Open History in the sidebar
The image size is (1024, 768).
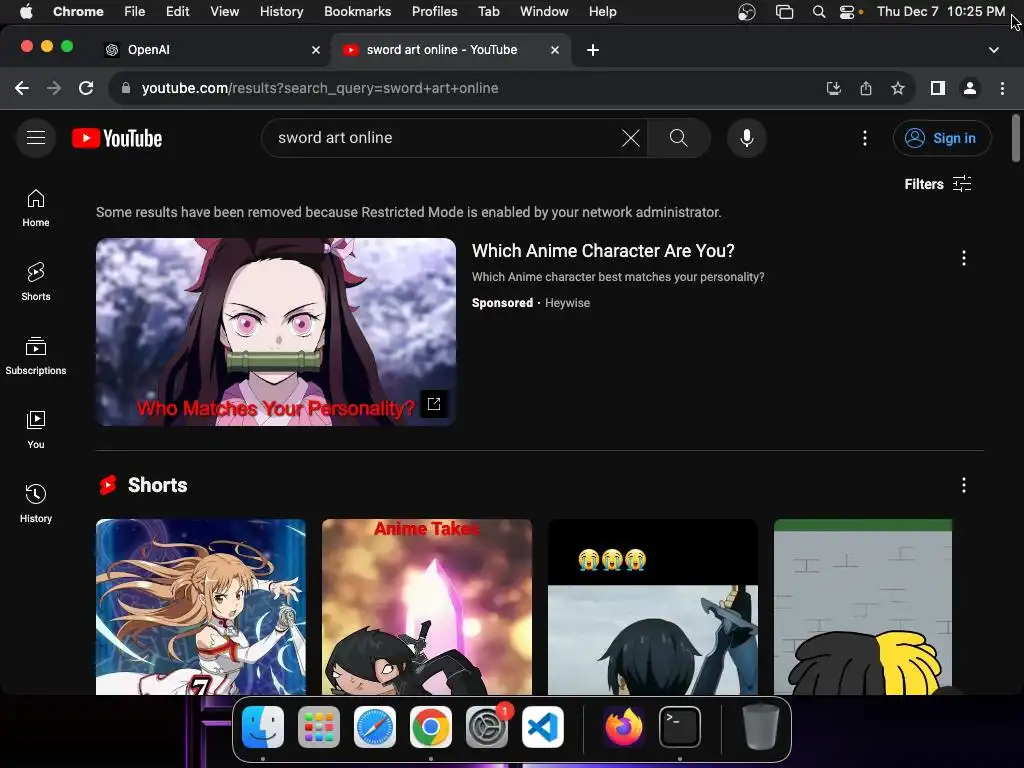[x=36, y=504]
